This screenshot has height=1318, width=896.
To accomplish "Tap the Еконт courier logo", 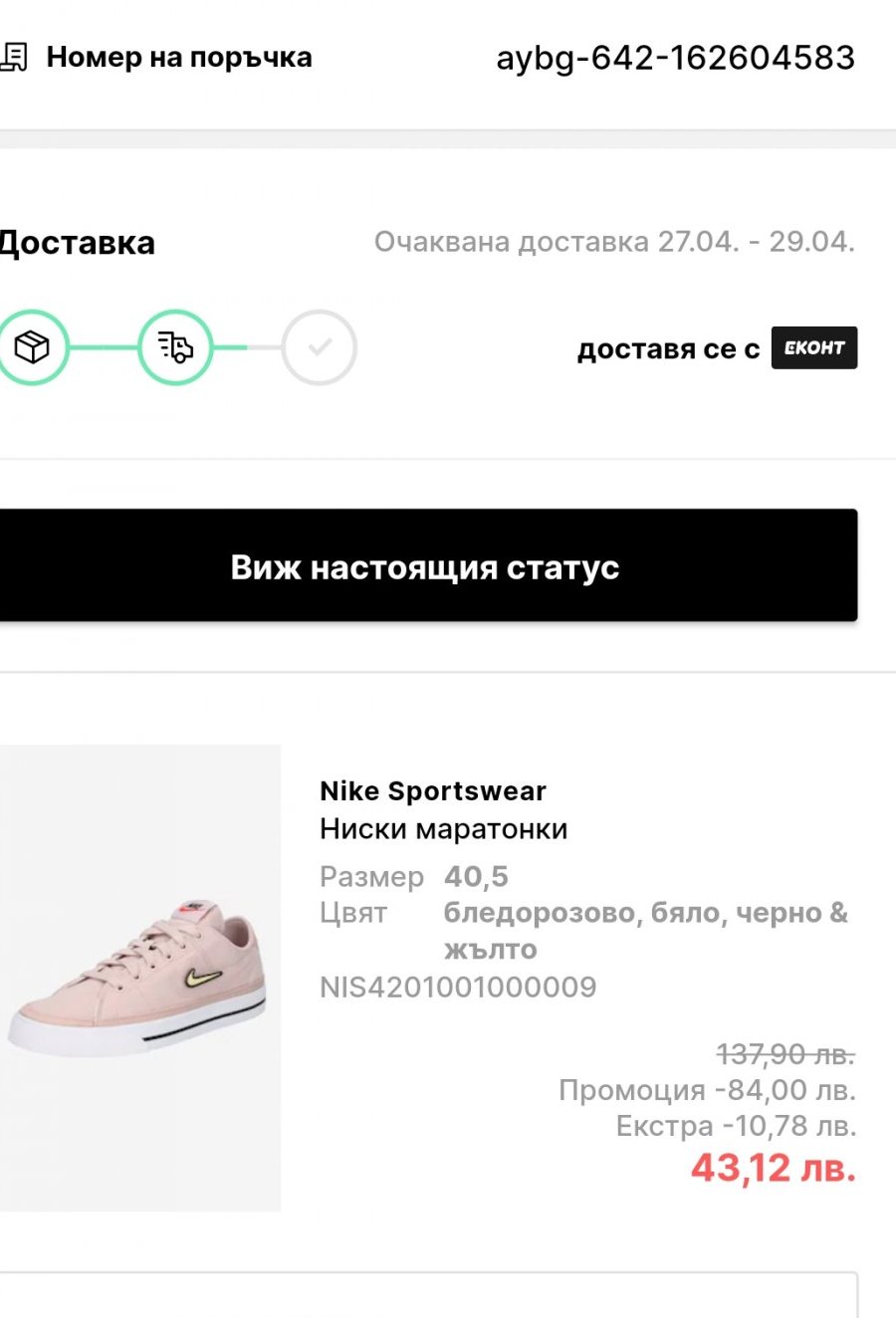I will 813,347.
